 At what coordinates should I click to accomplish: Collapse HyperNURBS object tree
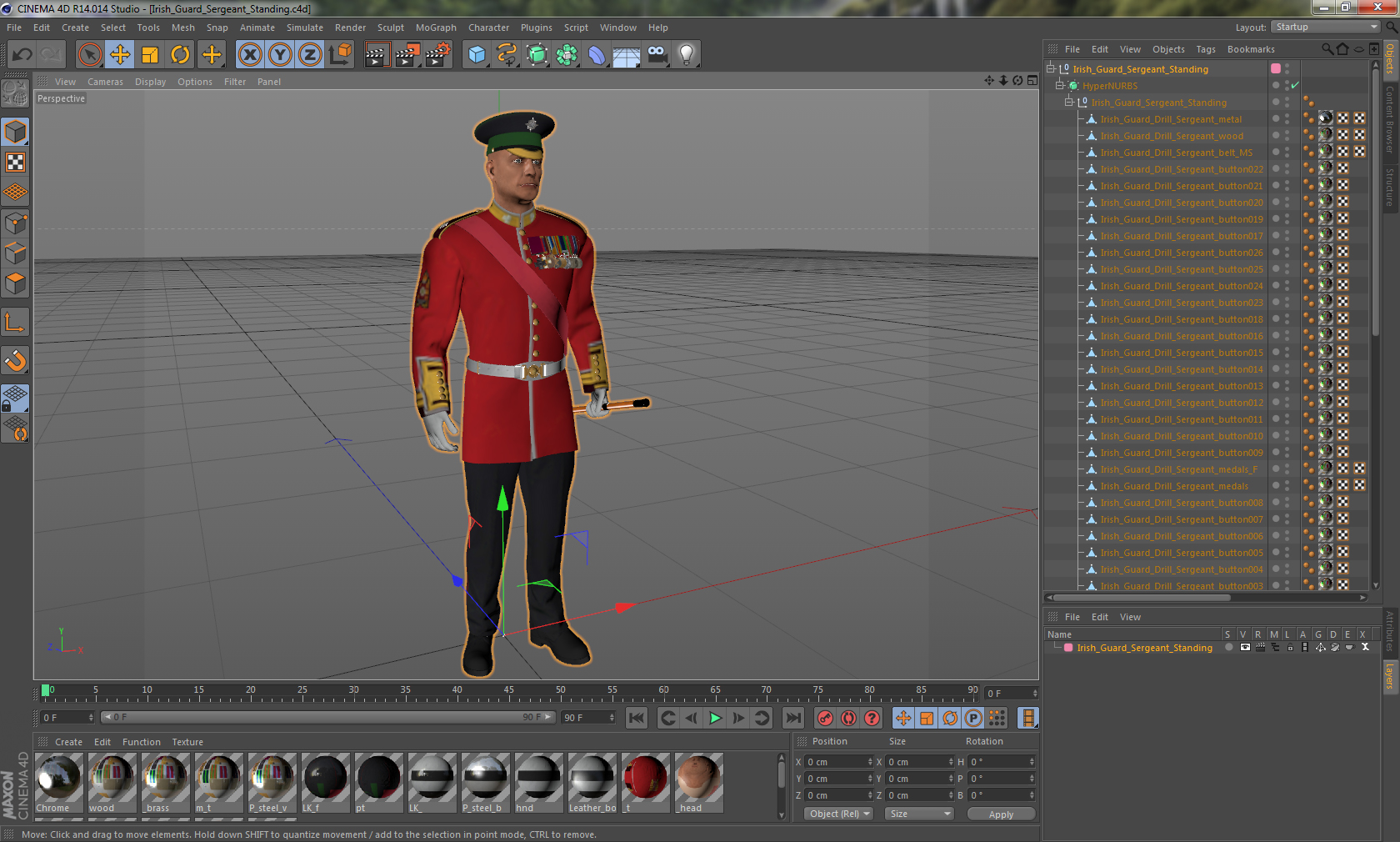pos(1060,86)
